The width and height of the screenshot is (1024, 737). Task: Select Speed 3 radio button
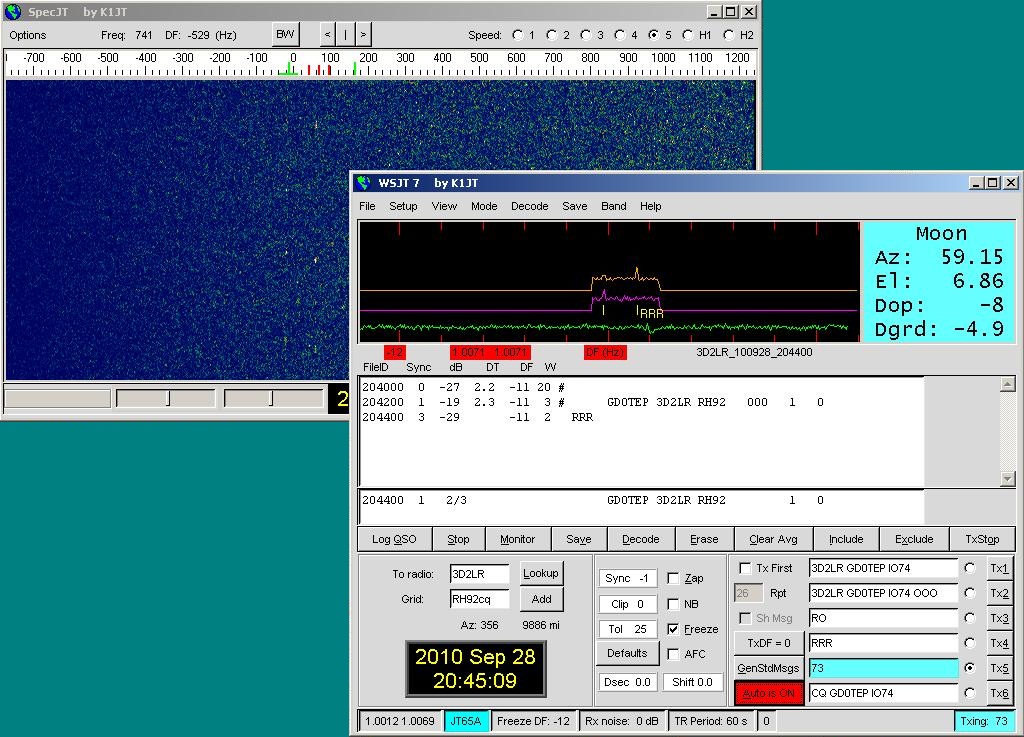pyautogui.click(x=587, y=35)
